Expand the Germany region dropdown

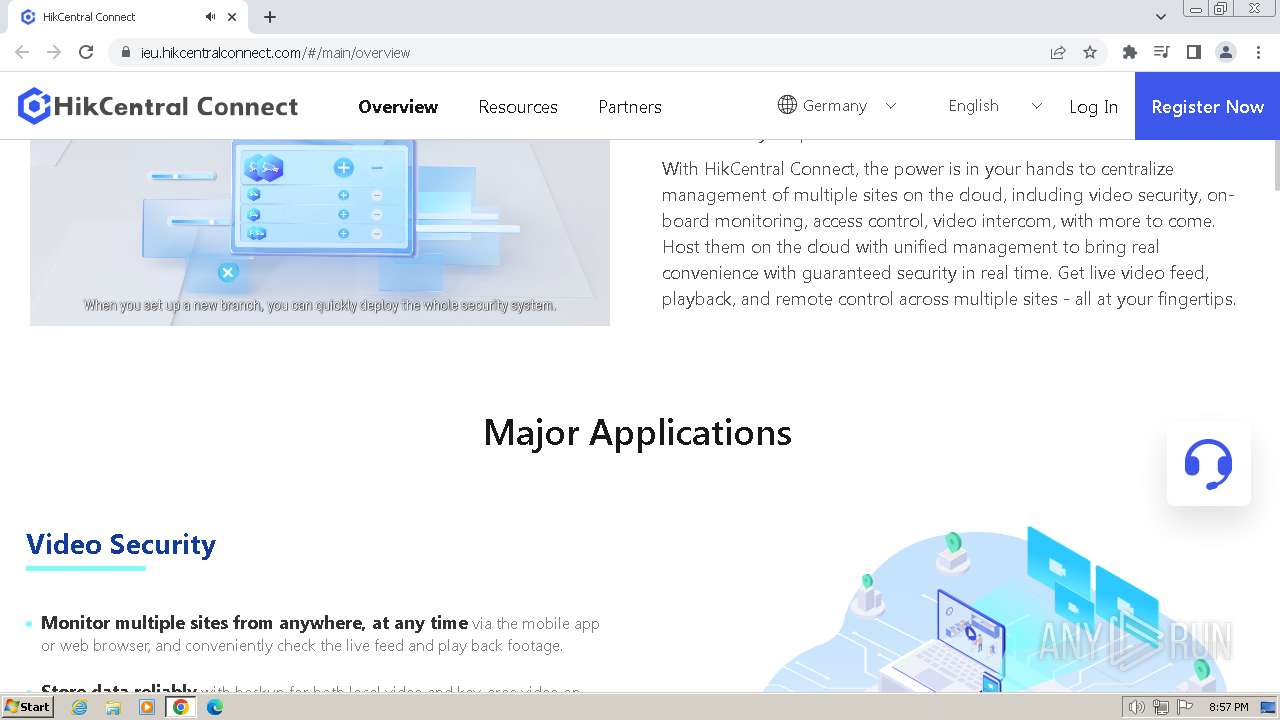point(891,106)
